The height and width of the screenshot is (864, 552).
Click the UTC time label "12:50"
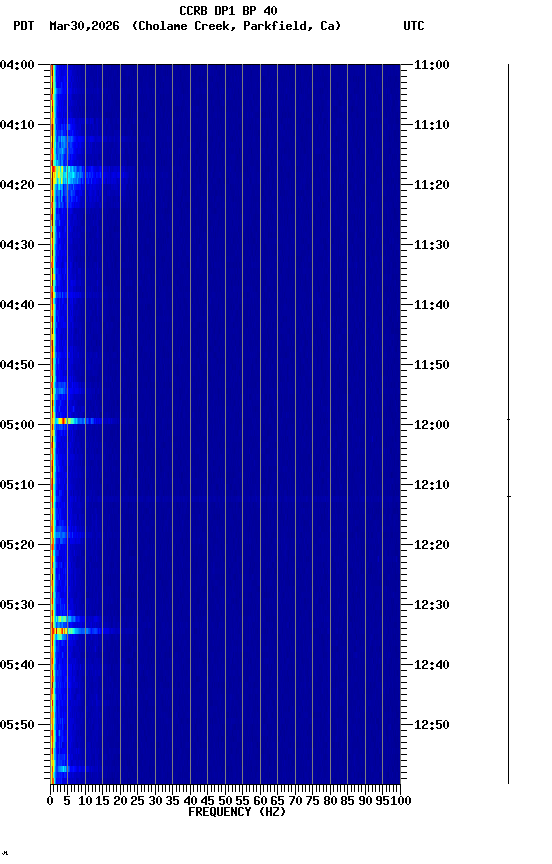tap(431, 726)
